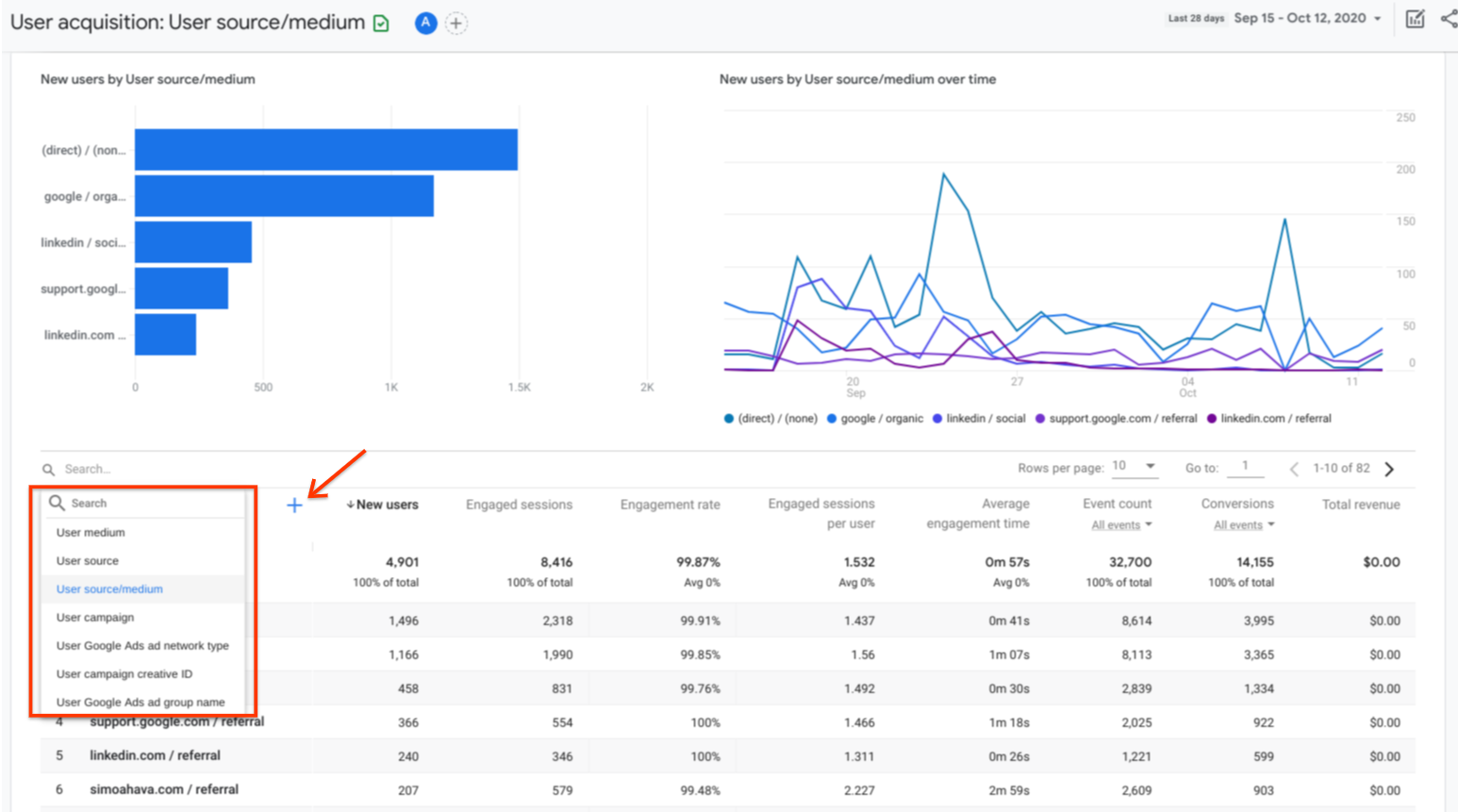Click the share report icon
This screenshot has height=812, width=1458.
point(1449,19)
